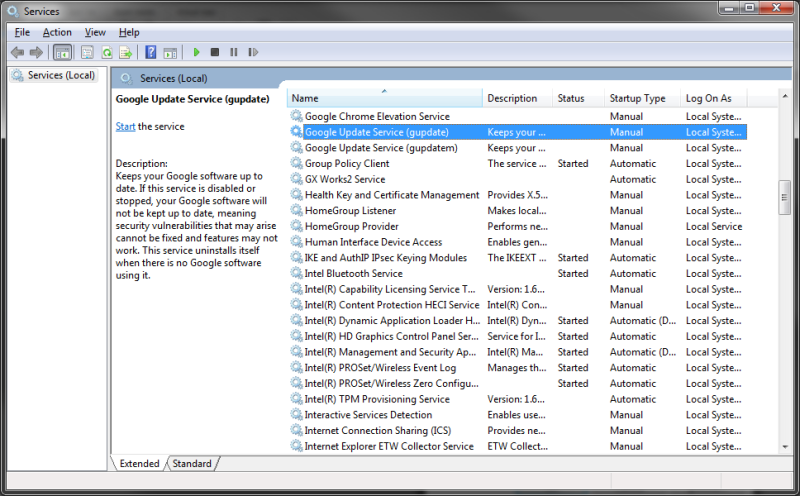Sort by the Log On As column header
This screenshot has width=800, height=496.
pyautogui.click(x=713, y=98)
